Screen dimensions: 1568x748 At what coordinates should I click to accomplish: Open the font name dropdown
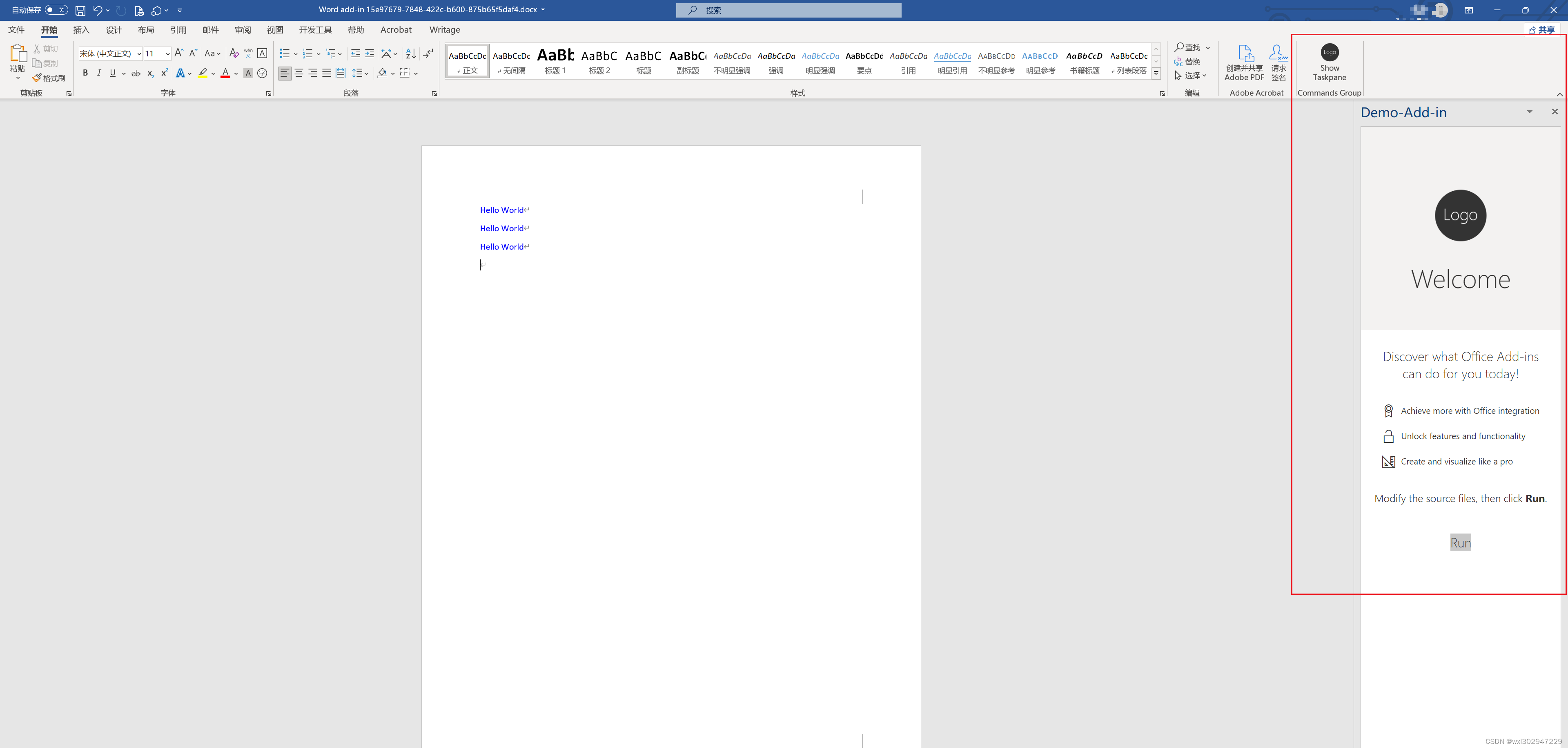pyautogui.click(x=139, y=54)
